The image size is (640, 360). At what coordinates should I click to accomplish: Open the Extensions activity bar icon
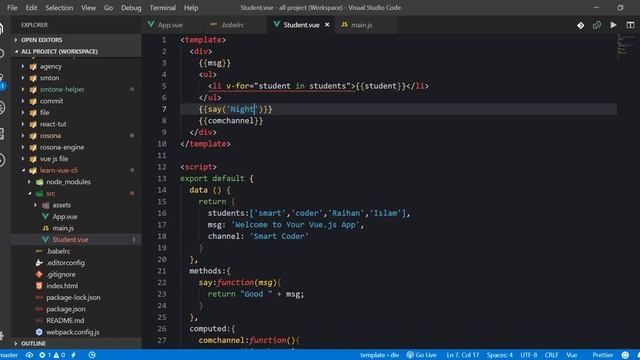pyautogui.click(x=2, y=134)
